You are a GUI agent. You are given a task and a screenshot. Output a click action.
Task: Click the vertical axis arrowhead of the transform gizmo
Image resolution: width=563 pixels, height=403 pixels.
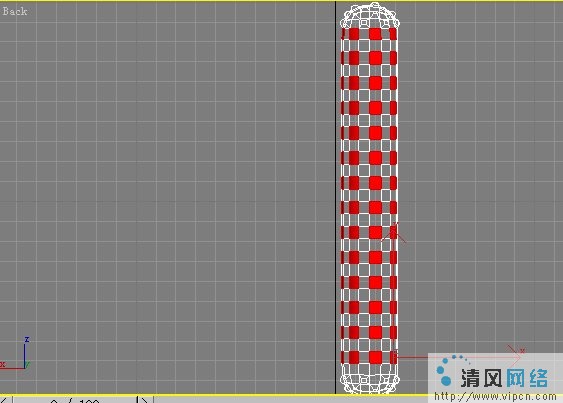pos(395,232)
